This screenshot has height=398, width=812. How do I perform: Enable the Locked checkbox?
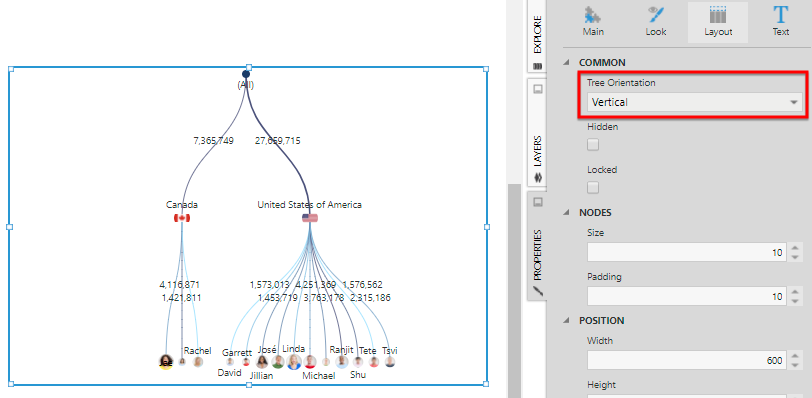coord(593,187)
